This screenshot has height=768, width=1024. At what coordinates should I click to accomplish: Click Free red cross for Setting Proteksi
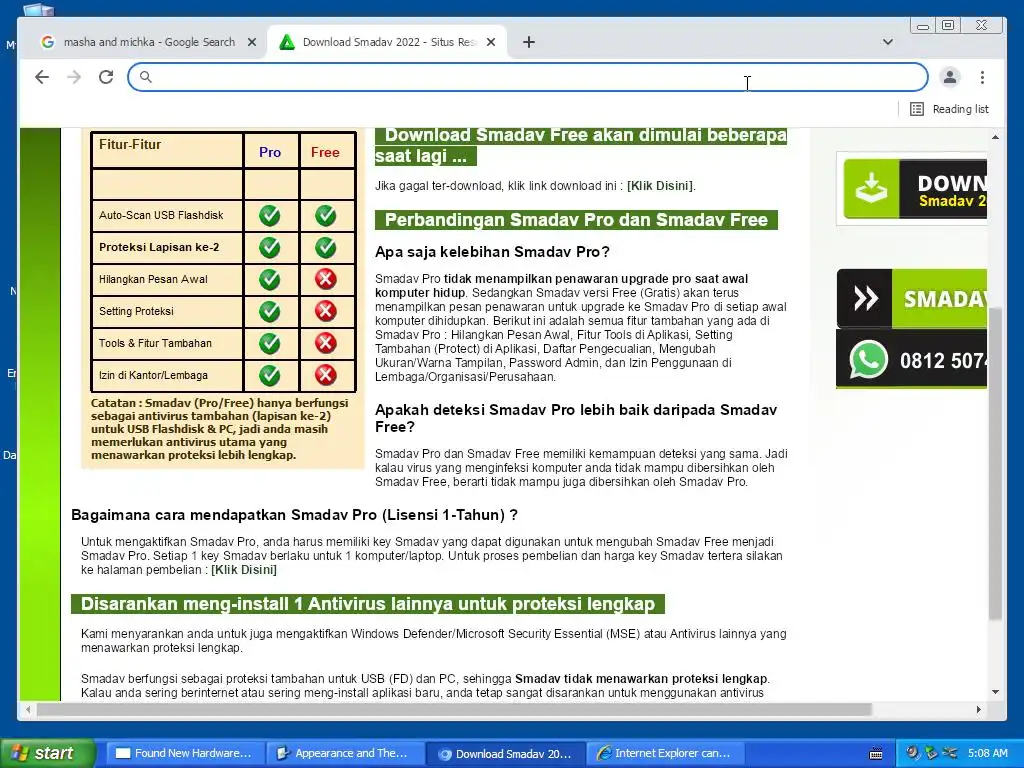click(x=325, y=312)
